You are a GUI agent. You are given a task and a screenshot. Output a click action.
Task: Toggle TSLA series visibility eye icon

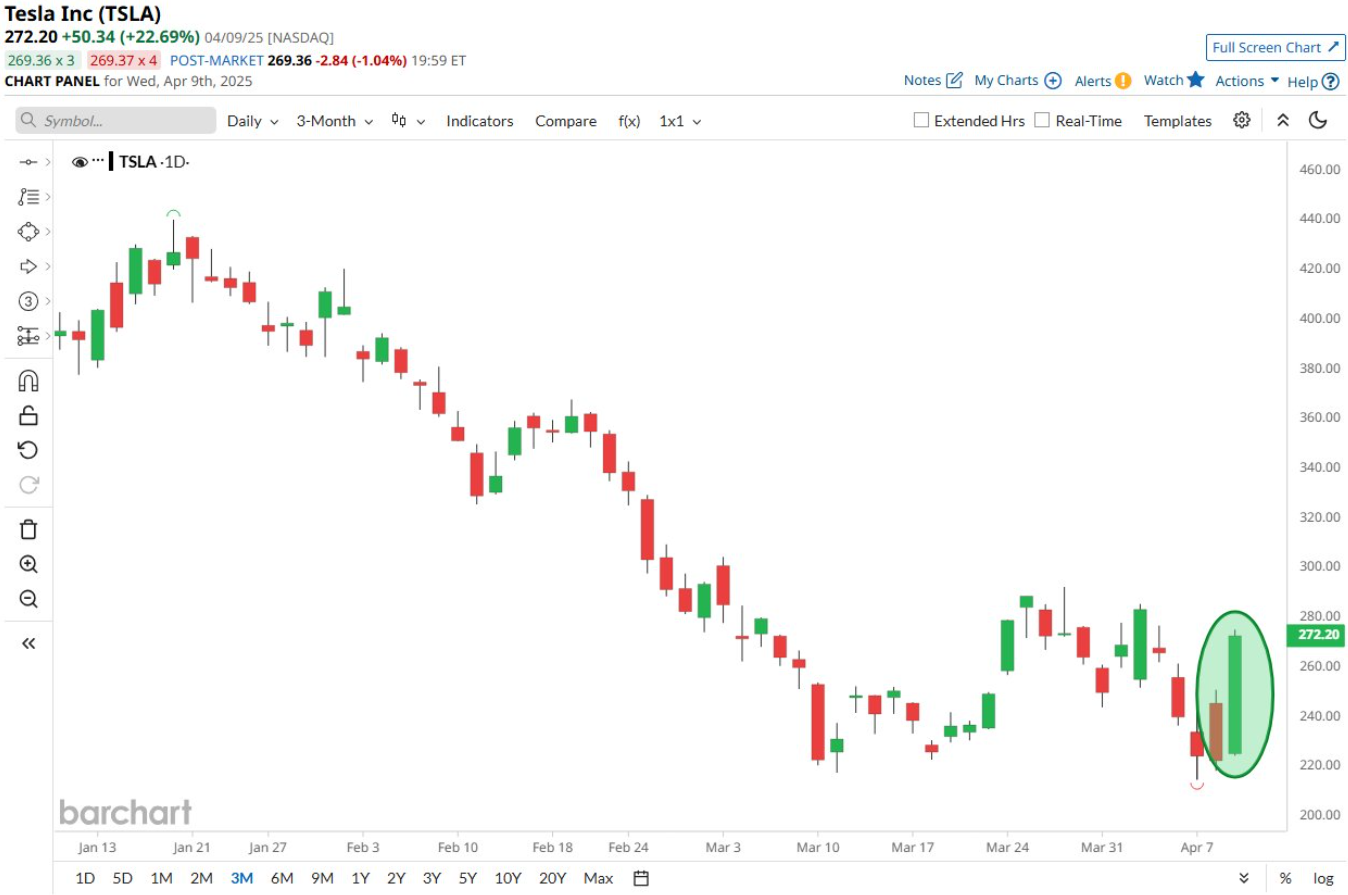click(80, 162)
